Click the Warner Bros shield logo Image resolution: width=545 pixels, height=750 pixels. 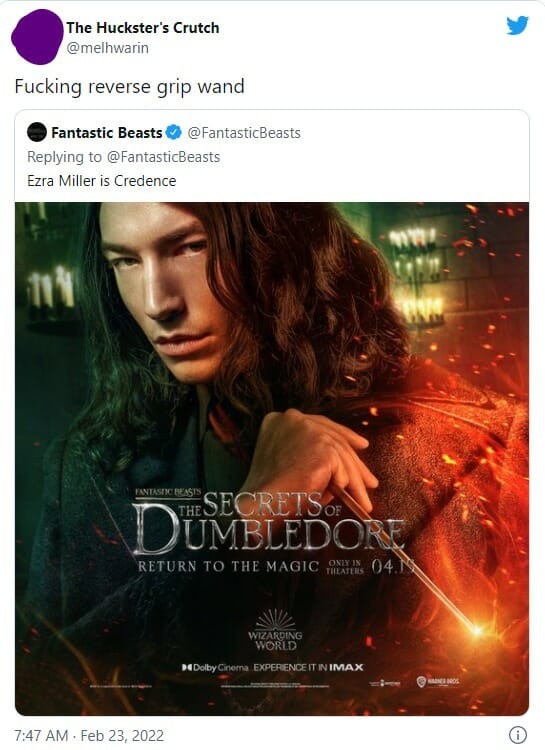click(x=437, y=681)
